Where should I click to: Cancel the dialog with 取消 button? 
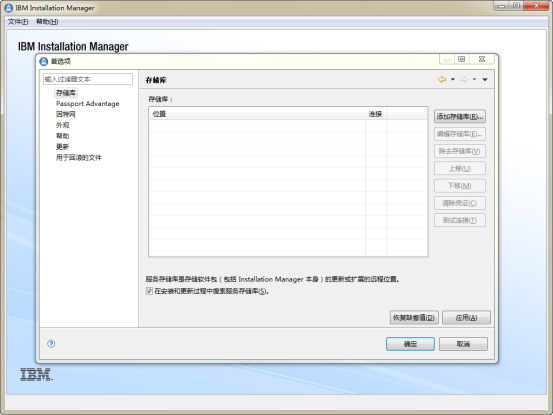pyautogui.click(x=463, y=344)
